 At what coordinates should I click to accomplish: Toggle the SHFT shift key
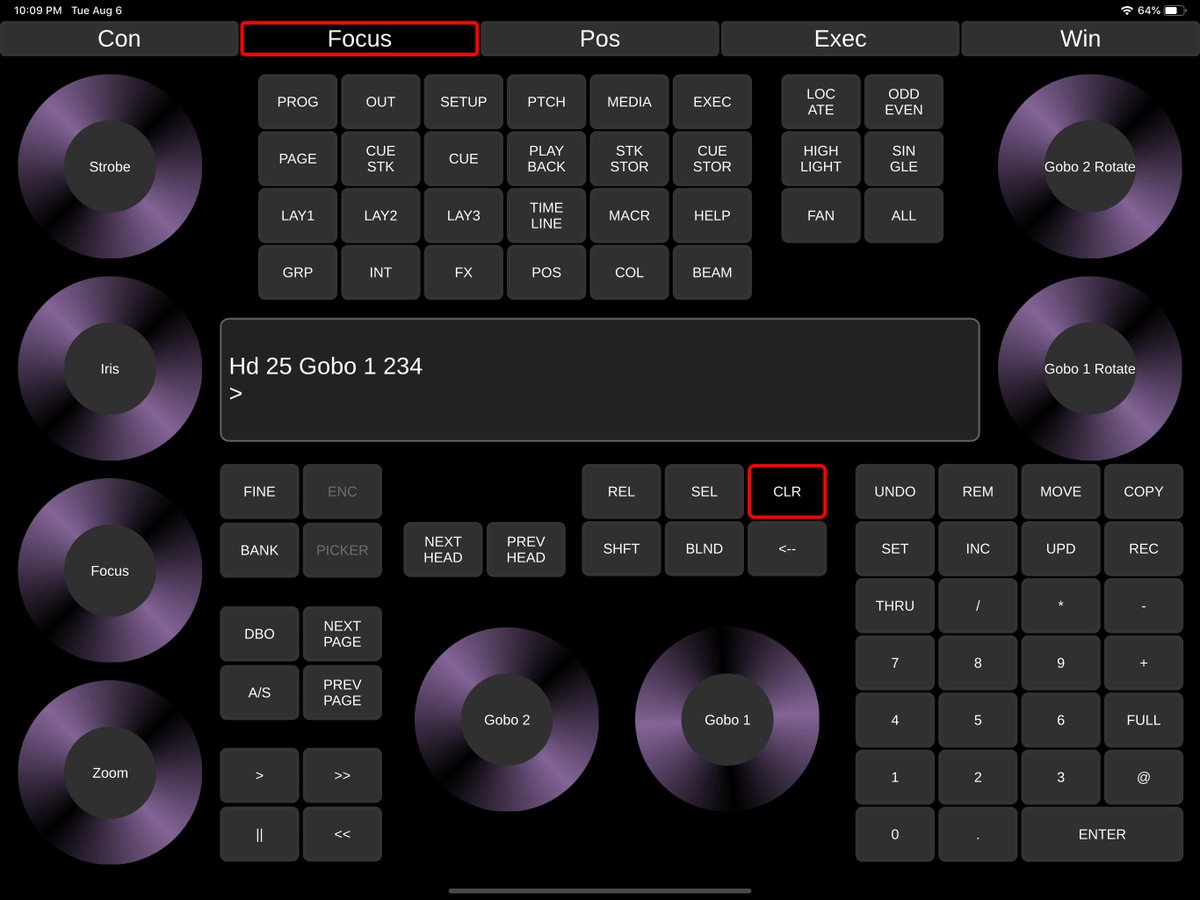tap(621, 549)
